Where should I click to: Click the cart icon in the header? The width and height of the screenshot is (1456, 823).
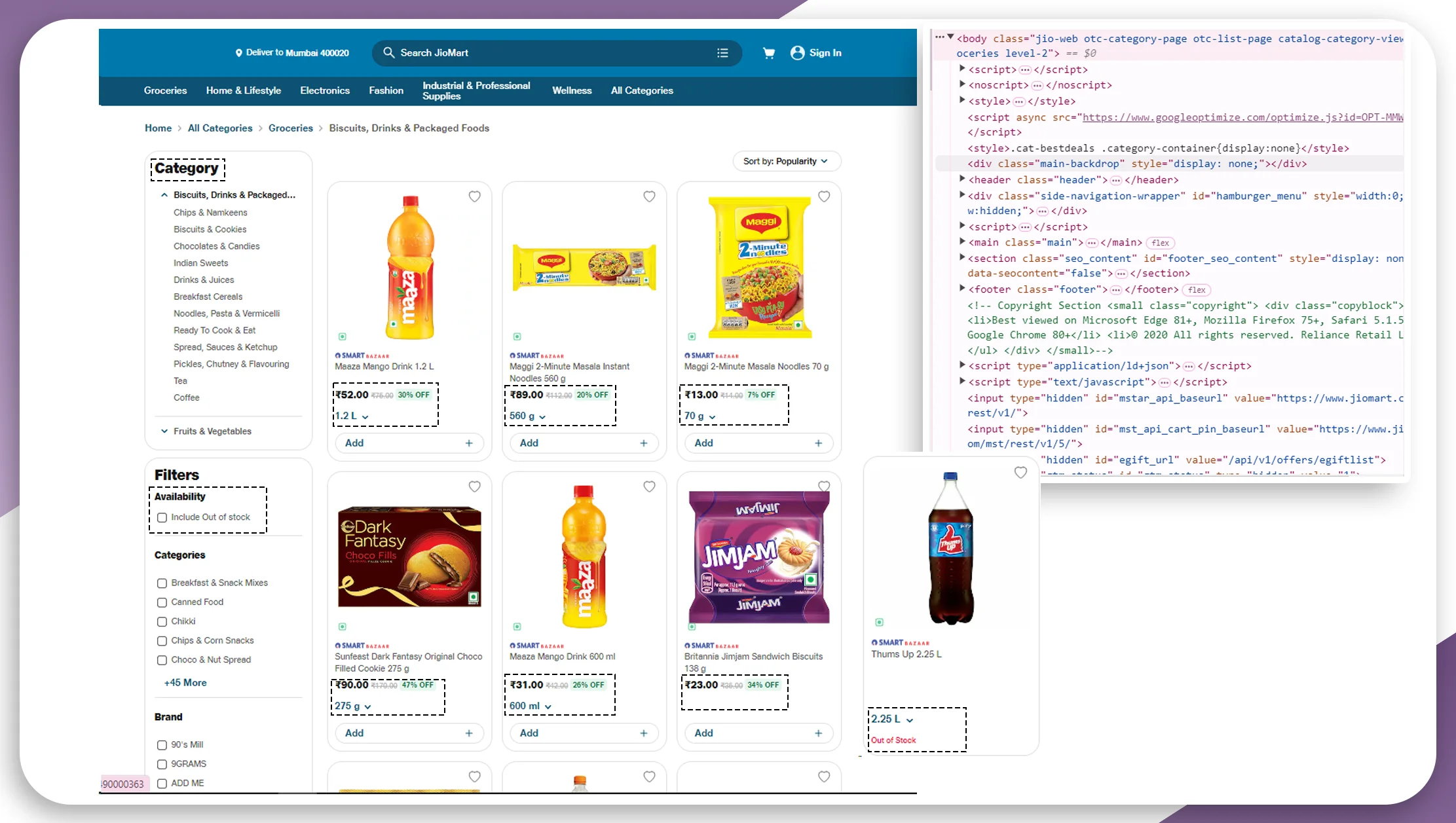tap(768, 52)
